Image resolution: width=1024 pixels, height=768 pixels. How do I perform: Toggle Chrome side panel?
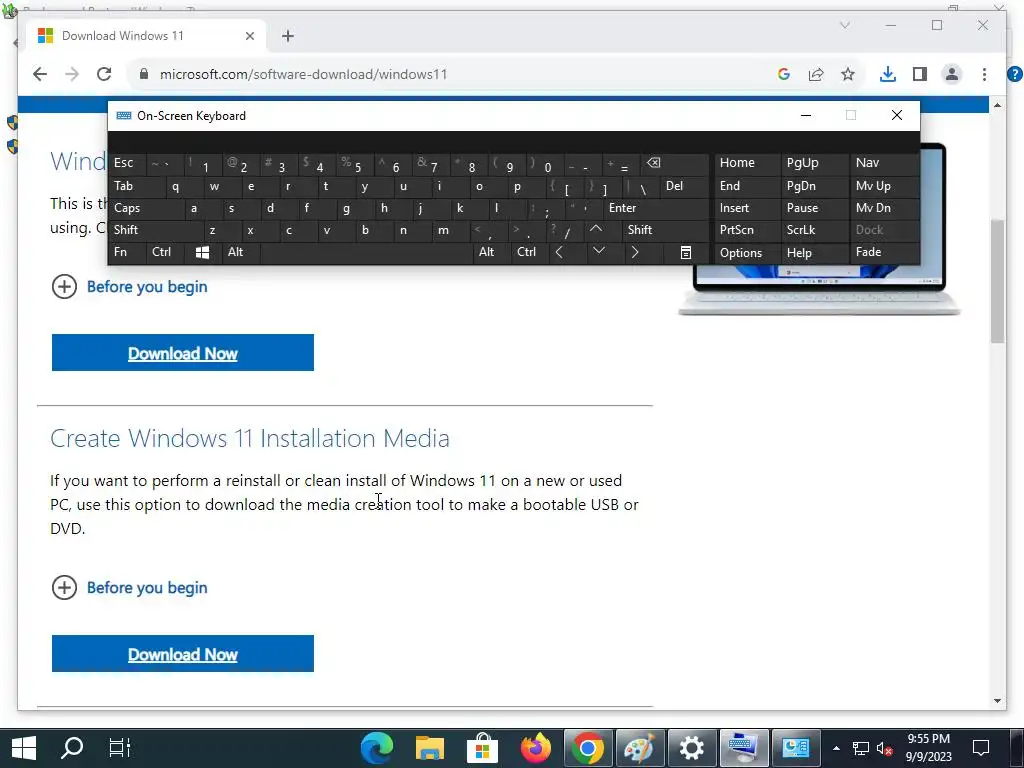coord(920,74)
